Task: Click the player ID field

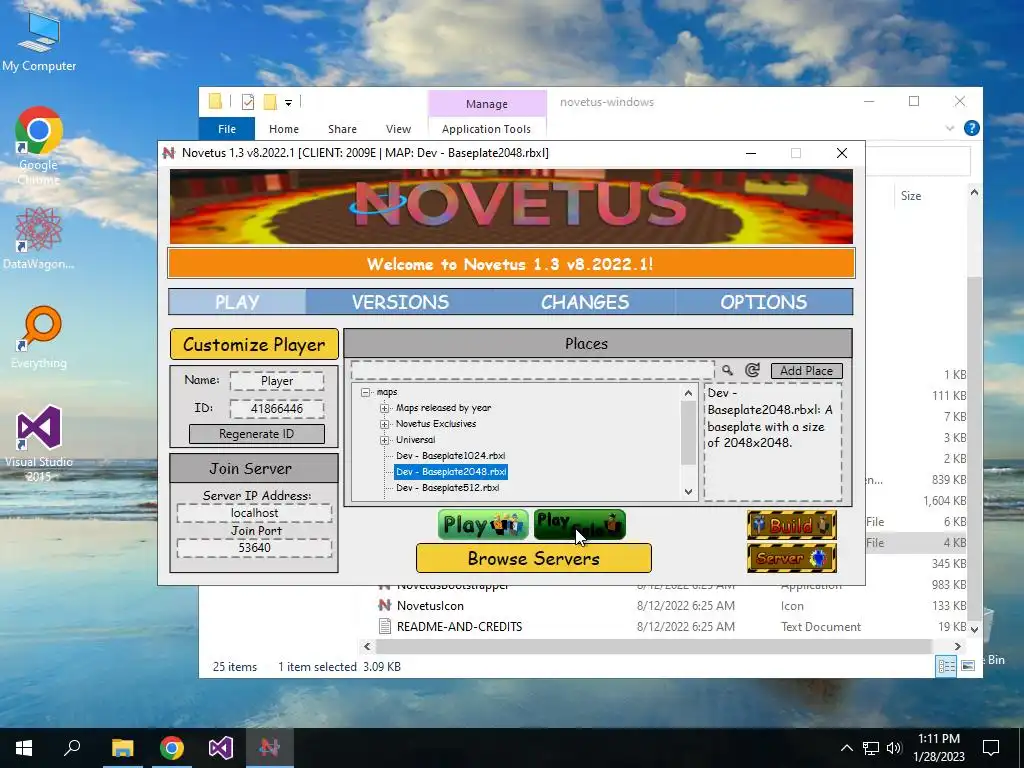Action: click(x=277, y=409)
